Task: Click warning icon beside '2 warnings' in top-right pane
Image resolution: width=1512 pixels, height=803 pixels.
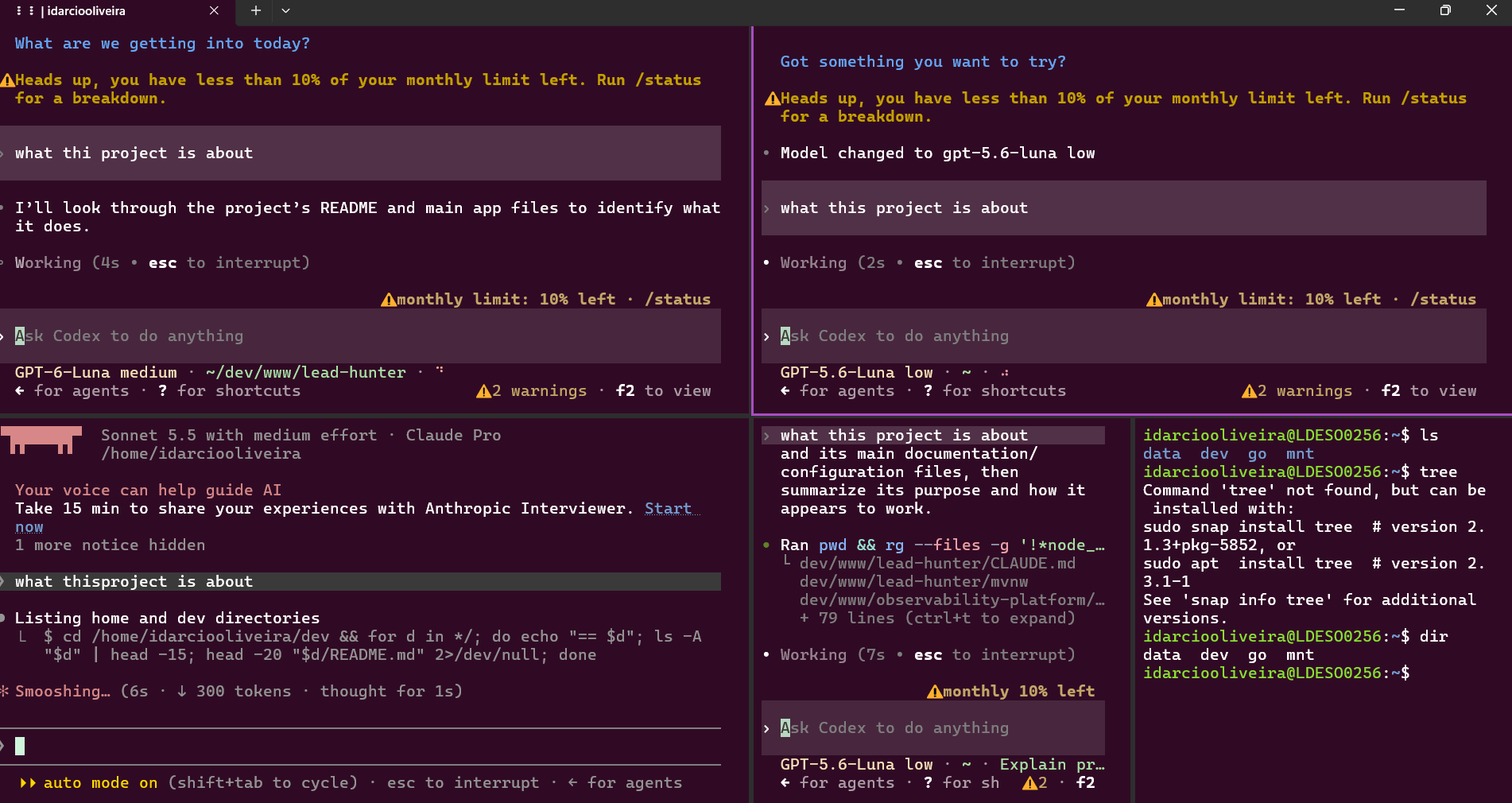Action: pyautogui.click(x=1249, y=391)
